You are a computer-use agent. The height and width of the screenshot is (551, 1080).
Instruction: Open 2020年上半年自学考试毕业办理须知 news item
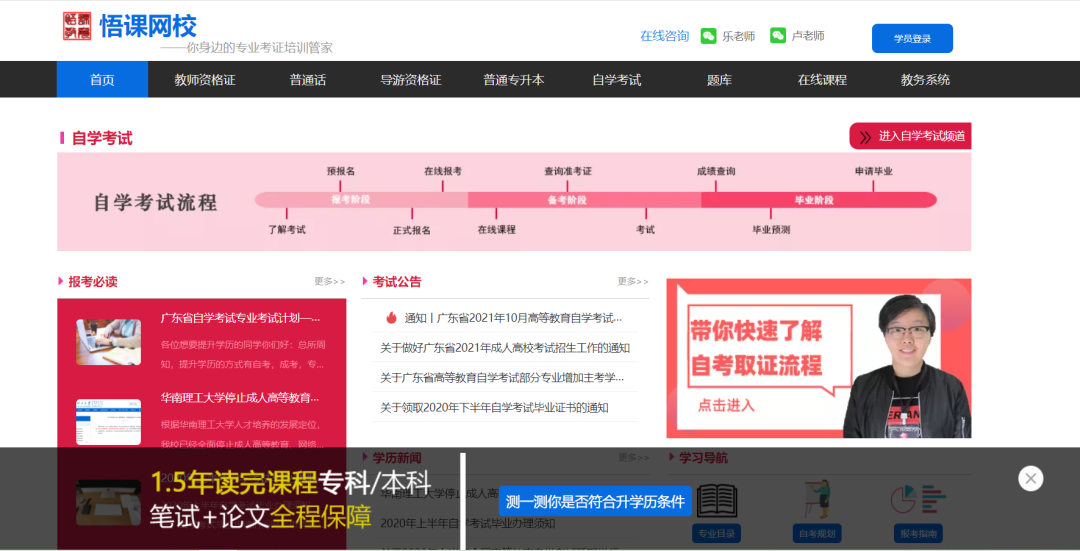pyautogui.click(x=468, y=523)
